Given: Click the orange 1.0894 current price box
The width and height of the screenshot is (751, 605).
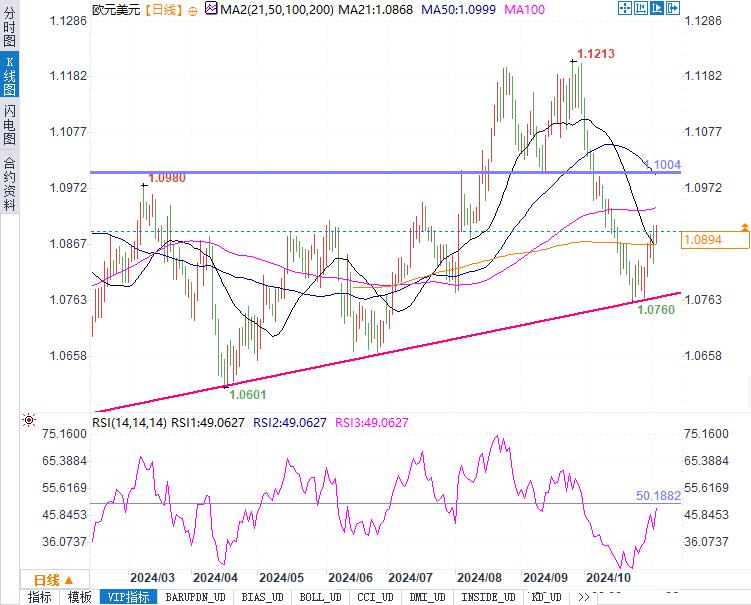Looking at the screenshot, I should [x=715, y=240].
